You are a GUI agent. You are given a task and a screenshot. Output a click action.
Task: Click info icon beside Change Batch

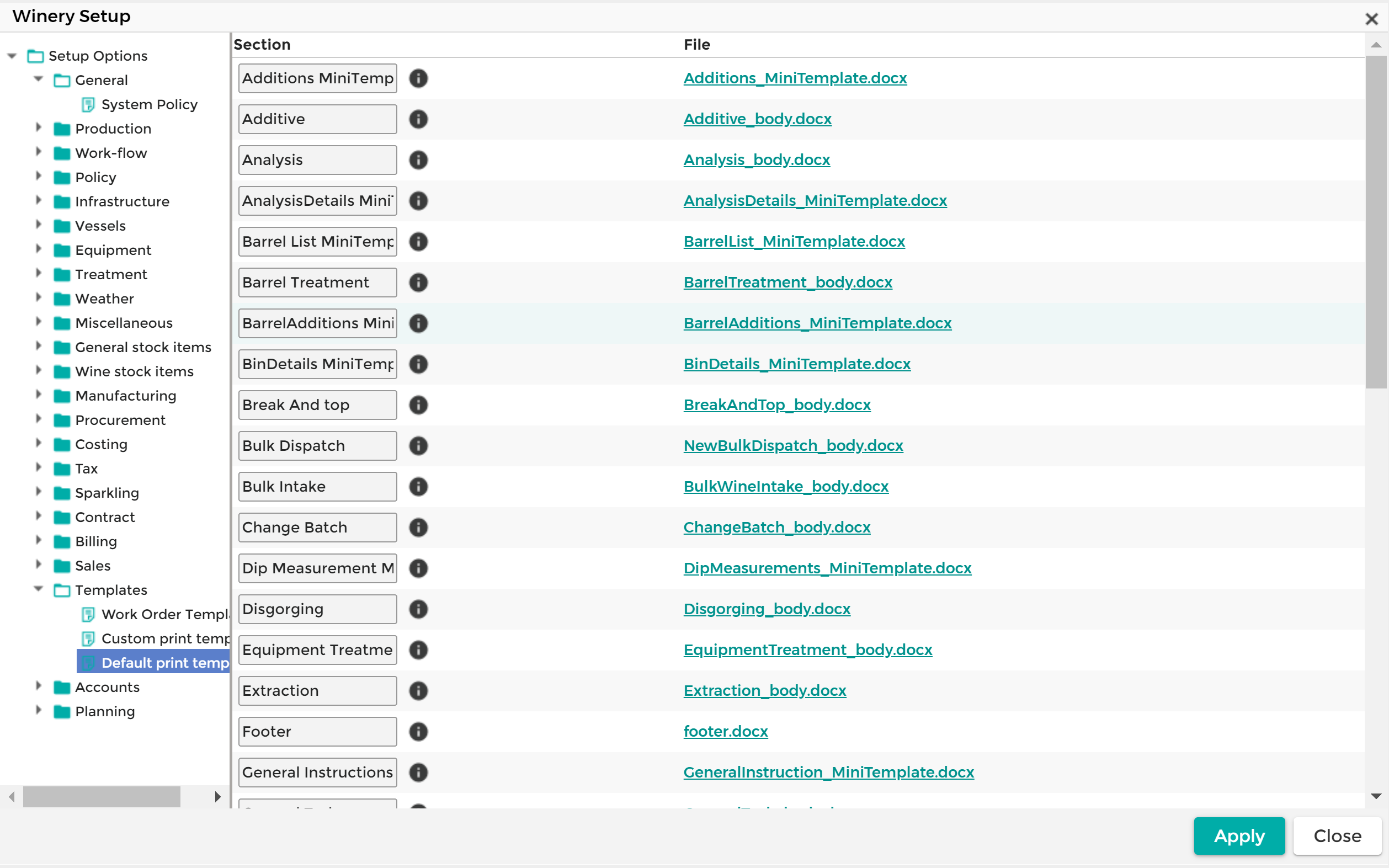pyautogui.click(x=418, y=527)
